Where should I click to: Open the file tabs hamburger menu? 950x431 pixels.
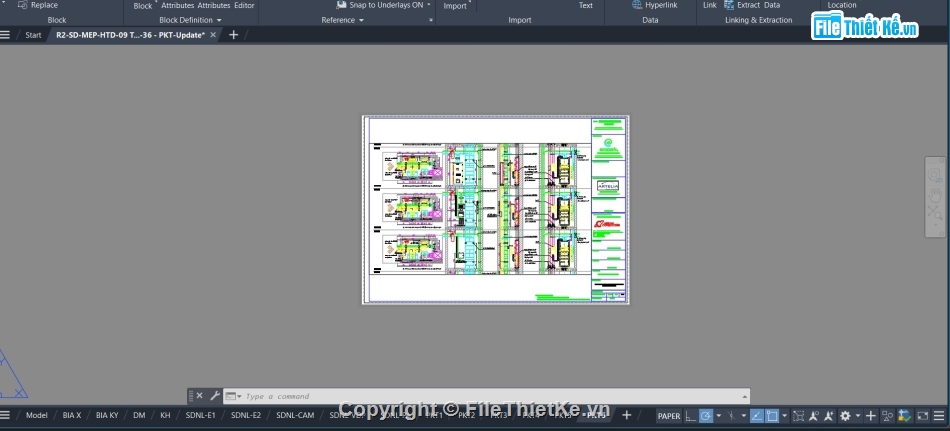pos(5,35)
